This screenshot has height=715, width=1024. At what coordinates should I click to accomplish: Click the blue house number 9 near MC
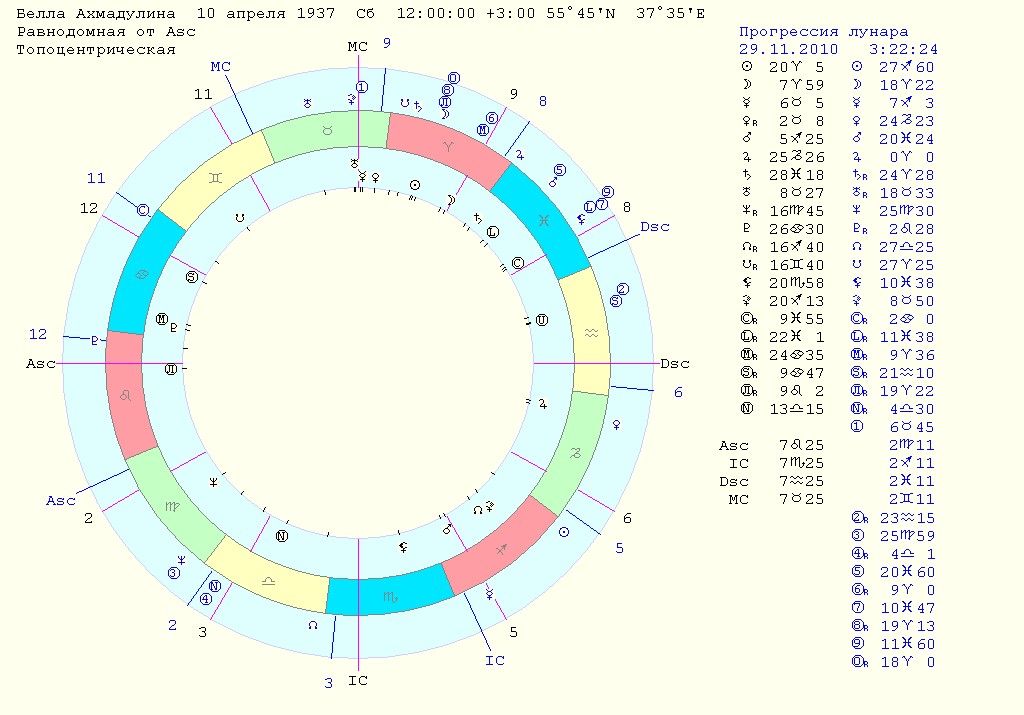click(387, 43)
